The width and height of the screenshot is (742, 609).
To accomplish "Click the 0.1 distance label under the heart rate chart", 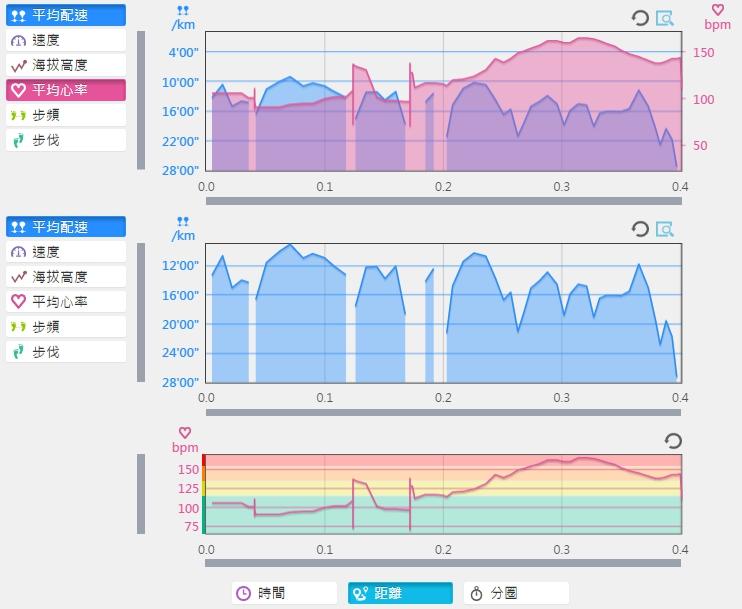I will point(325,550).
